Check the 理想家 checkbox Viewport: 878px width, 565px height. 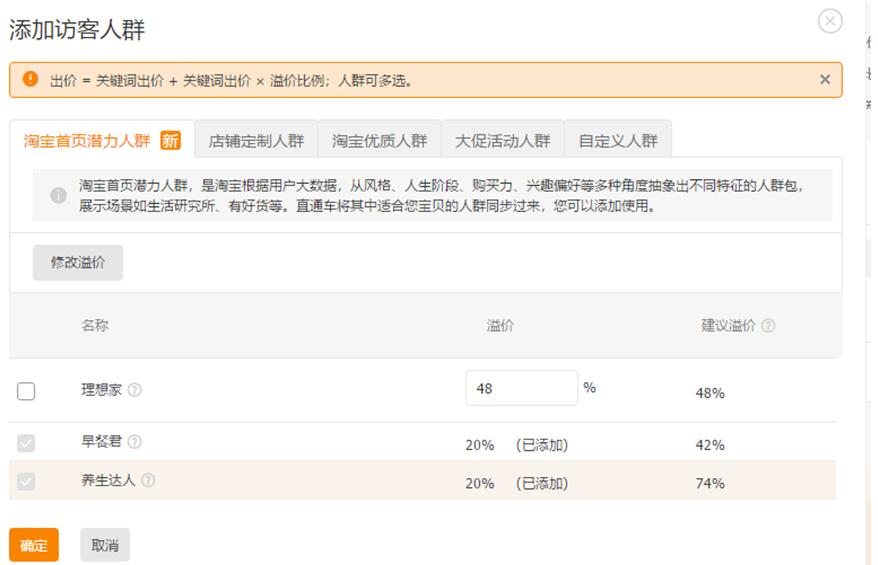26,391
